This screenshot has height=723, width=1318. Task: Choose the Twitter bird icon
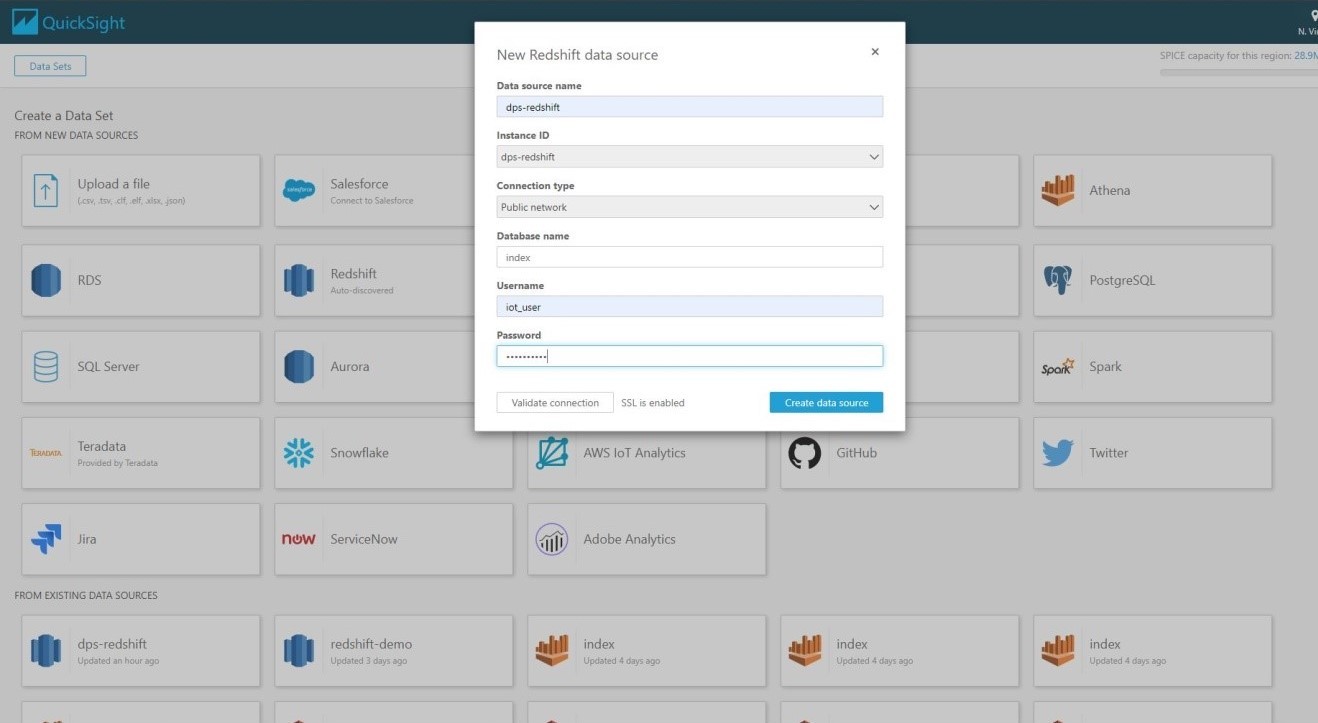pyautogui.click(x=1058, y=453)
